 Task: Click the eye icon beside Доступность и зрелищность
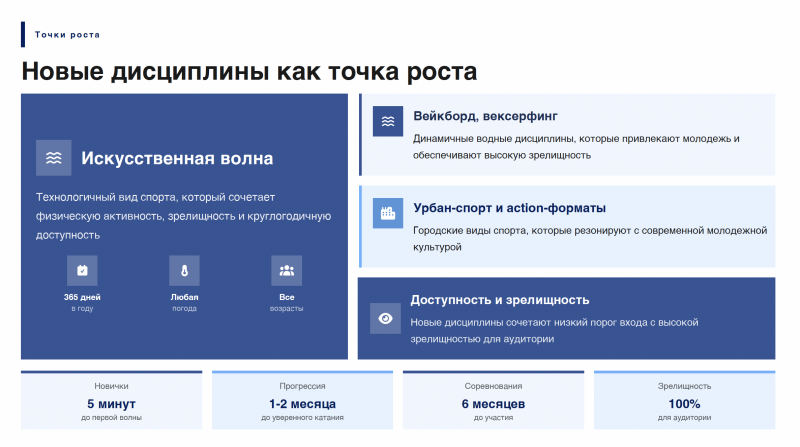point(386,318)
